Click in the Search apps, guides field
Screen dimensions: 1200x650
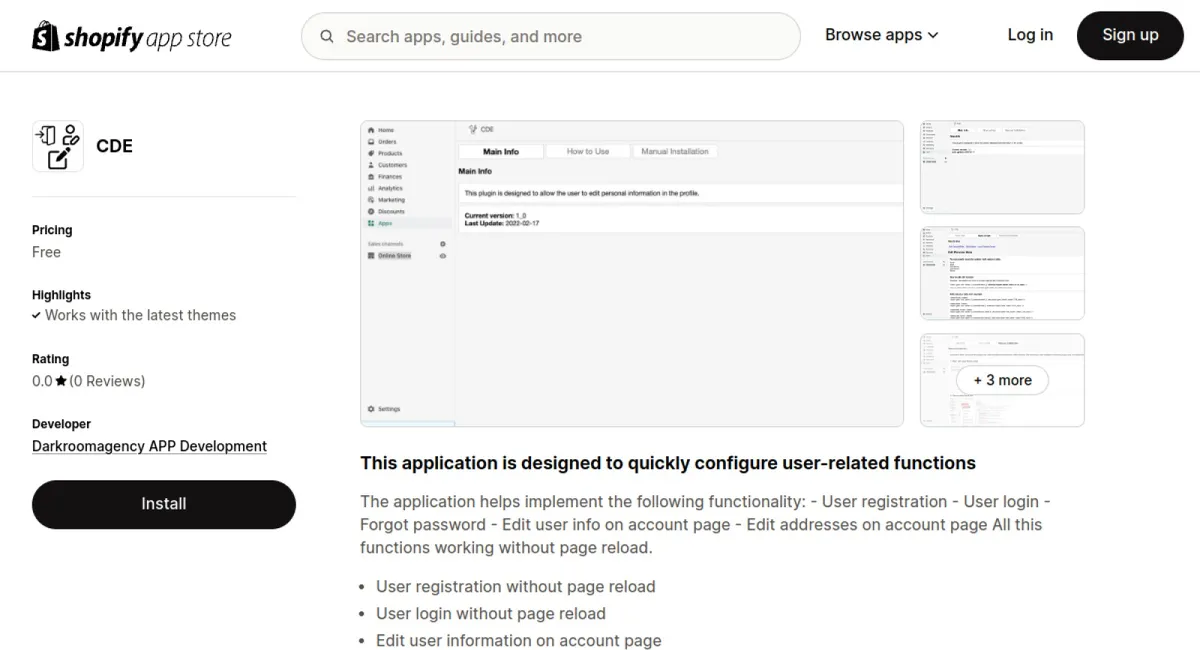coord(551,36)
